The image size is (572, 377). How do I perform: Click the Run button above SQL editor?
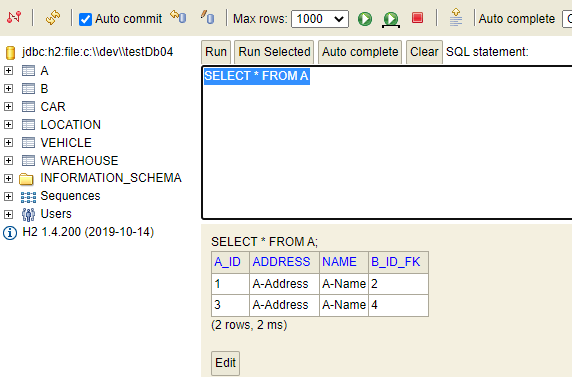[216, 52]
